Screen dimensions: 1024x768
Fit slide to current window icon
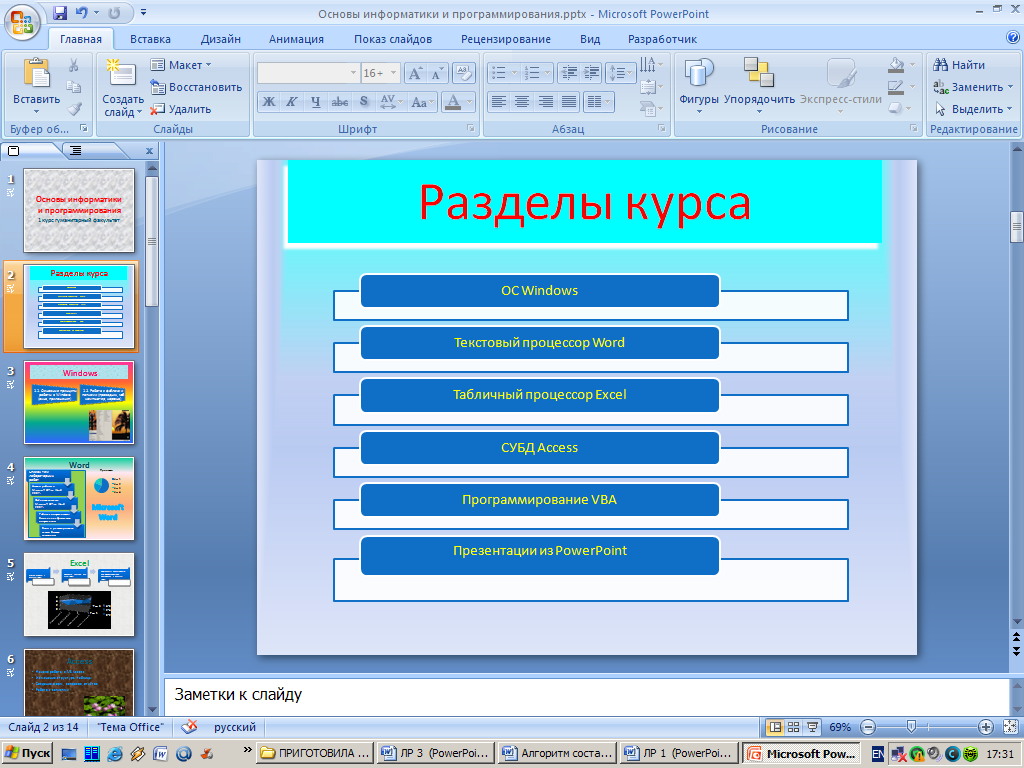pyautogui.click(x=1010, y=727)
